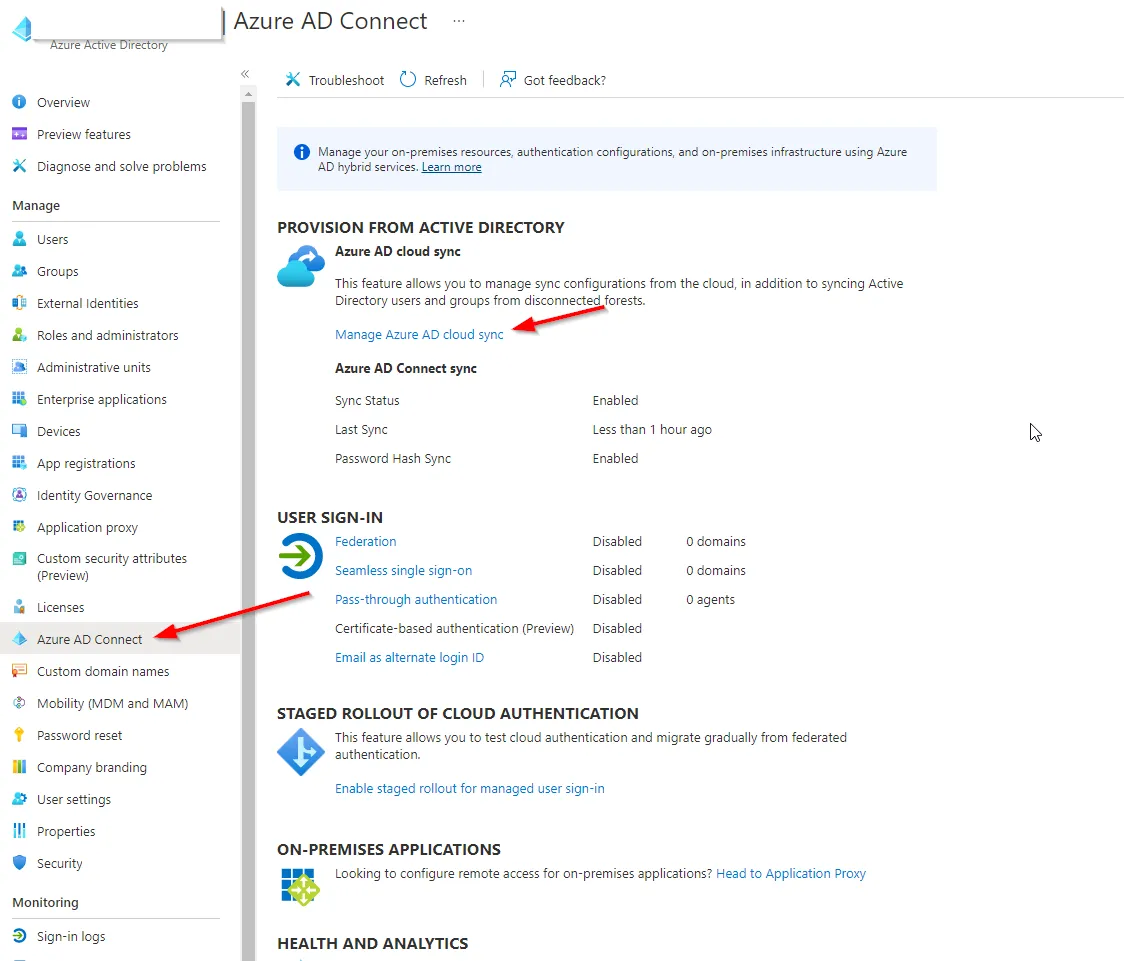Click the Azure Active Directory logo at top left
Viewport: 1124px width, 961px height.
pos(22,28)
